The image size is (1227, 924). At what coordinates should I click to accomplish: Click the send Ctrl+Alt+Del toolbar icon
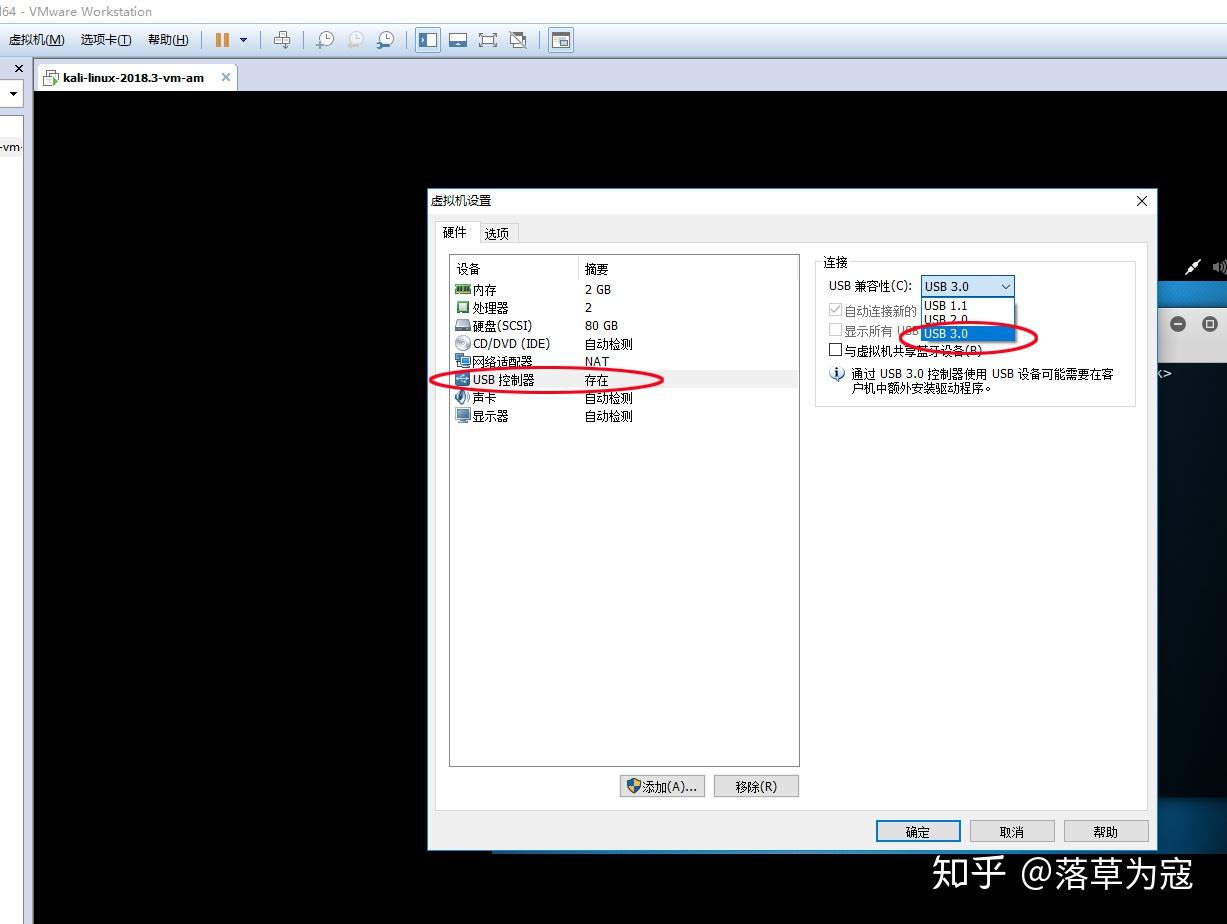pos(282,40)
